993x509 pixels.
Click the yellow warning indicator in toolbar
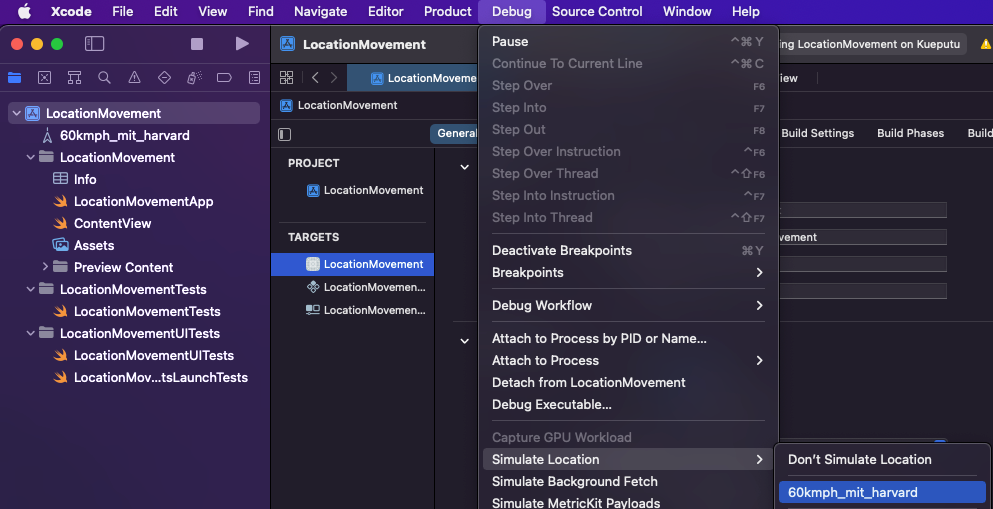click(x=986, y=44)
